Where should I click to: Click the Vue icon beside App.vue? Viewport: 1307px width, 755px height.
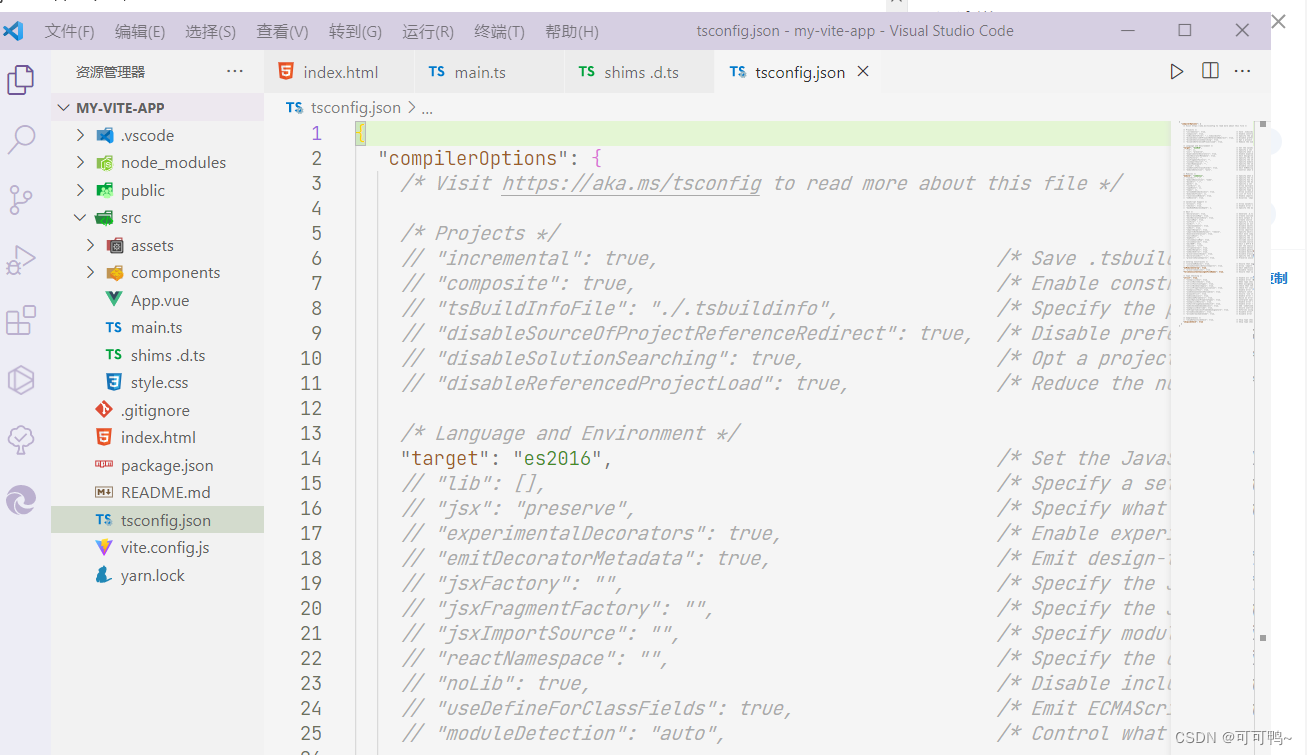click(114, 300)
